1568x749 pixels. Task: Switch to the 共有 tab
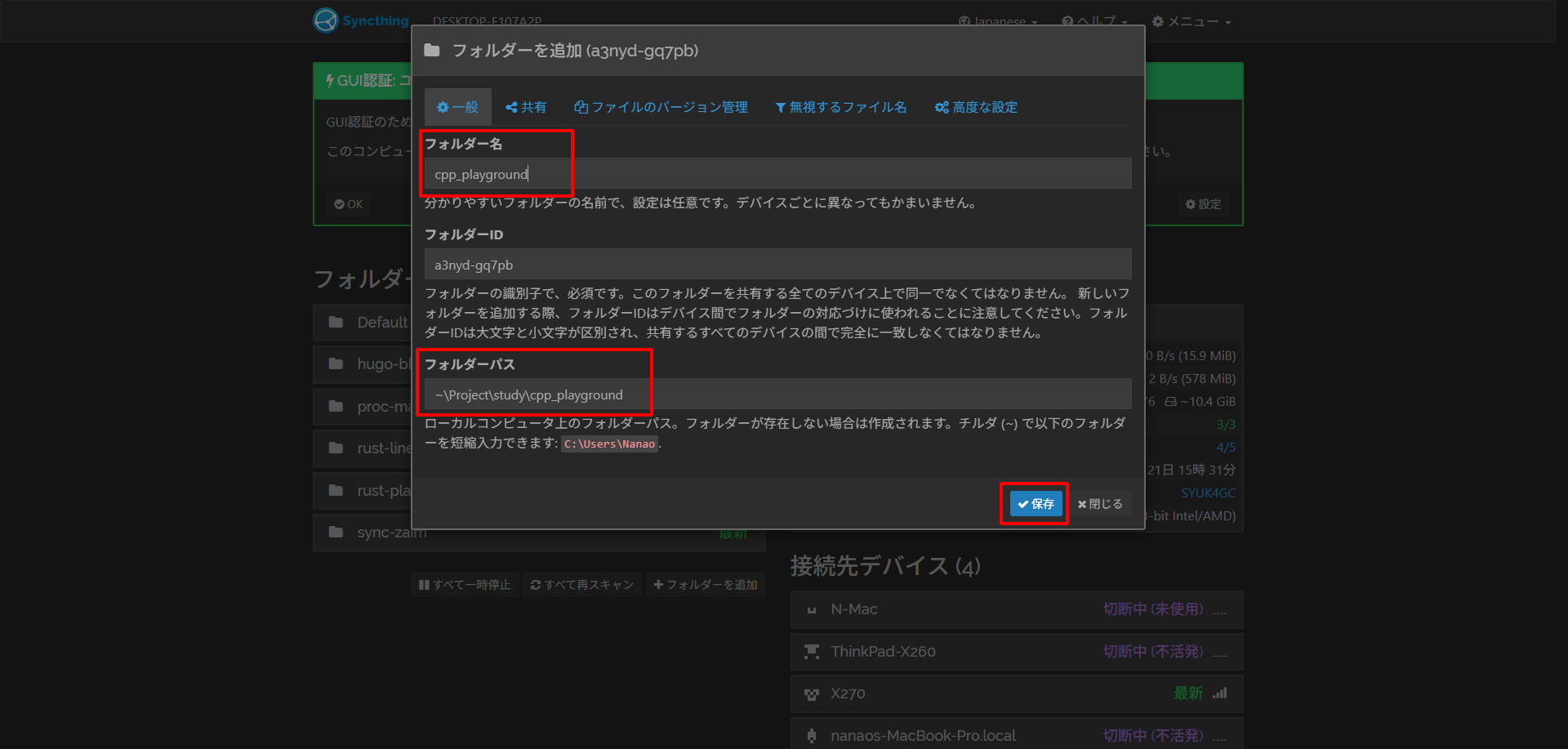(x=526, y=107)
